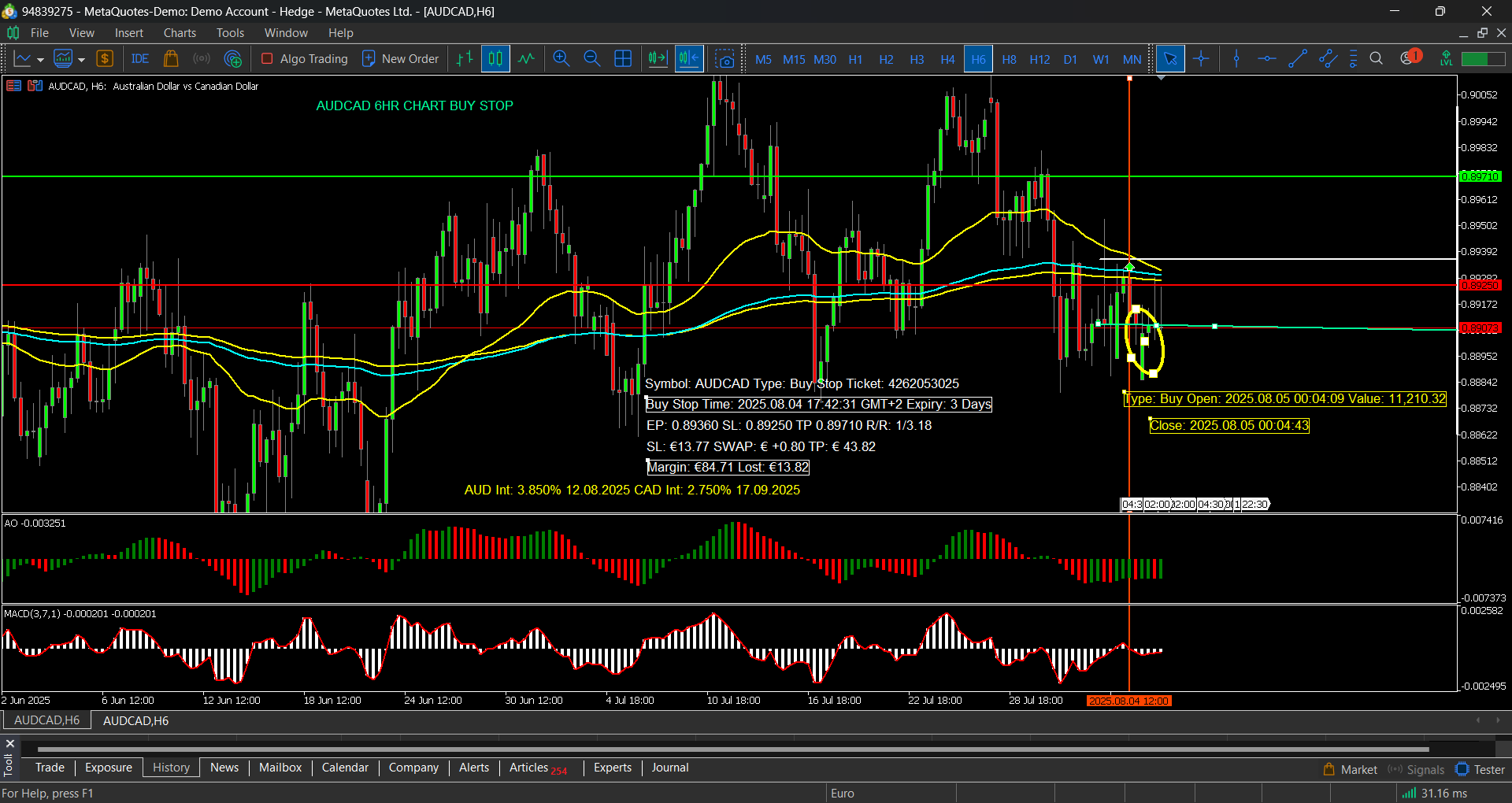
Task: Open the Market shopping bag icon
Action: (171, 59)
